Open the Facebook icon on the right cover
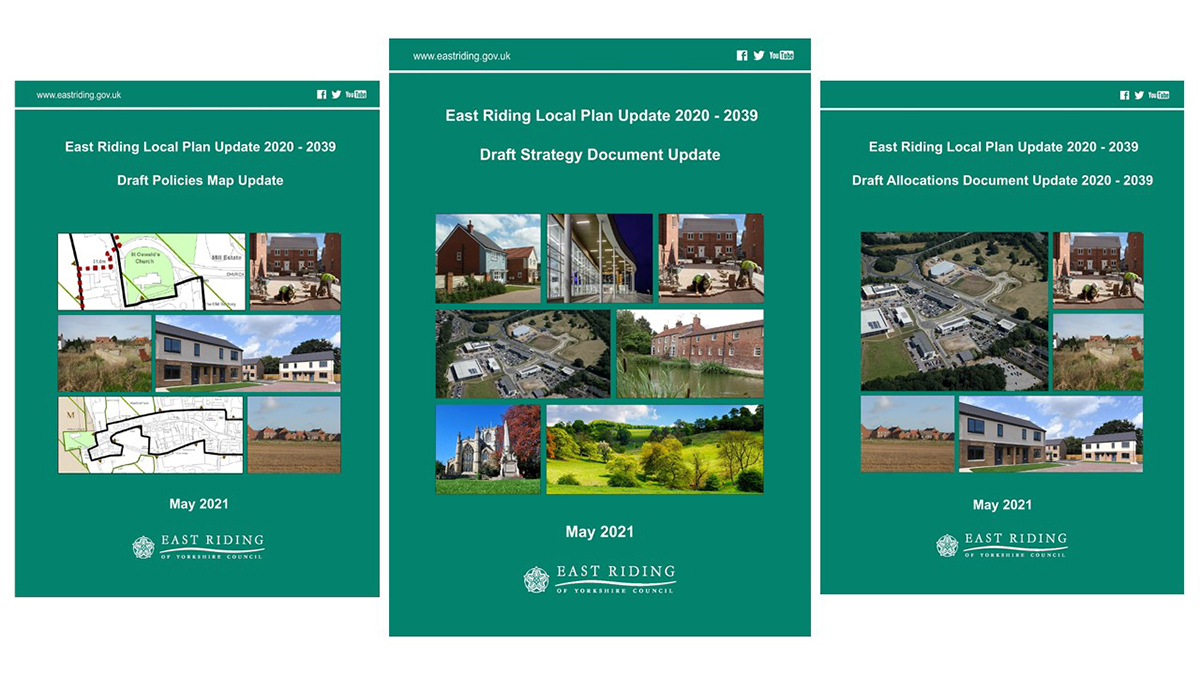Image resolution: width=1200 pixels, height=675 pixels. [x=1124, y=95]
